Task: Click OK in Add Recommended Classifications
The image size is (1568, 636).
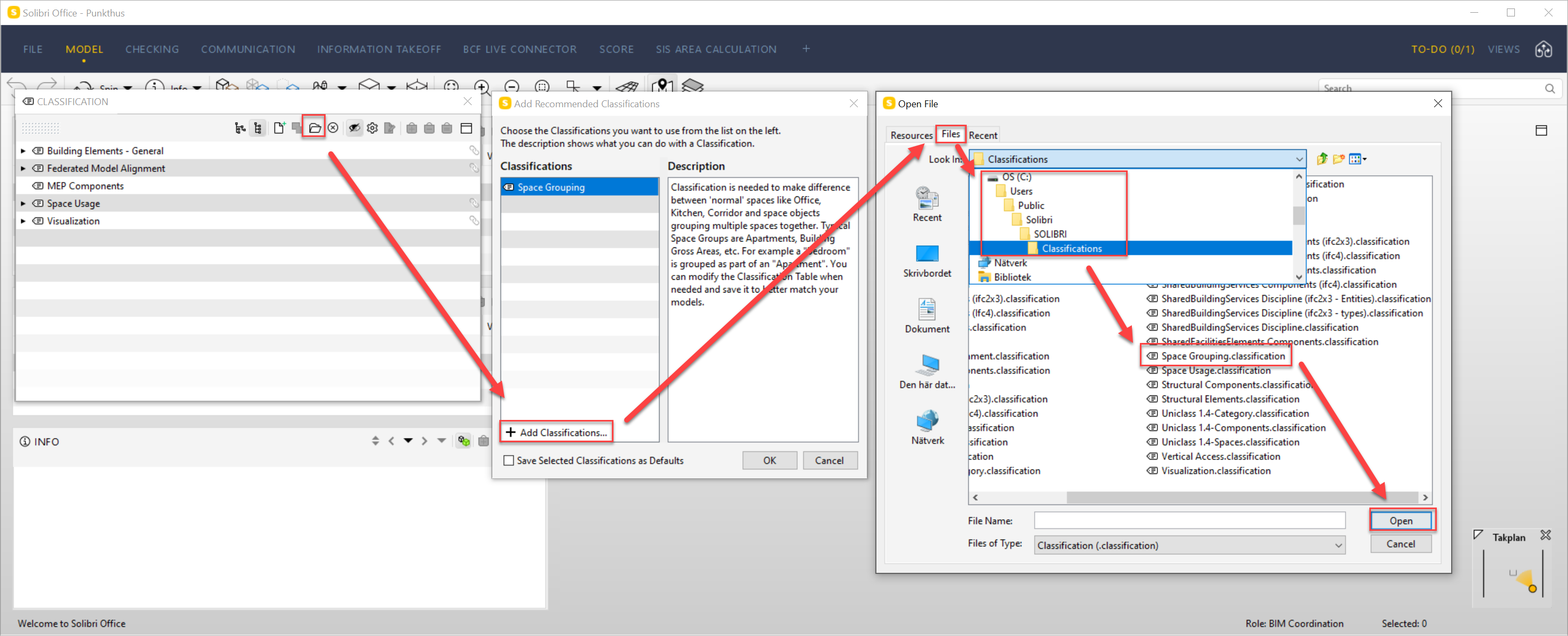Action: pos(769,461)
